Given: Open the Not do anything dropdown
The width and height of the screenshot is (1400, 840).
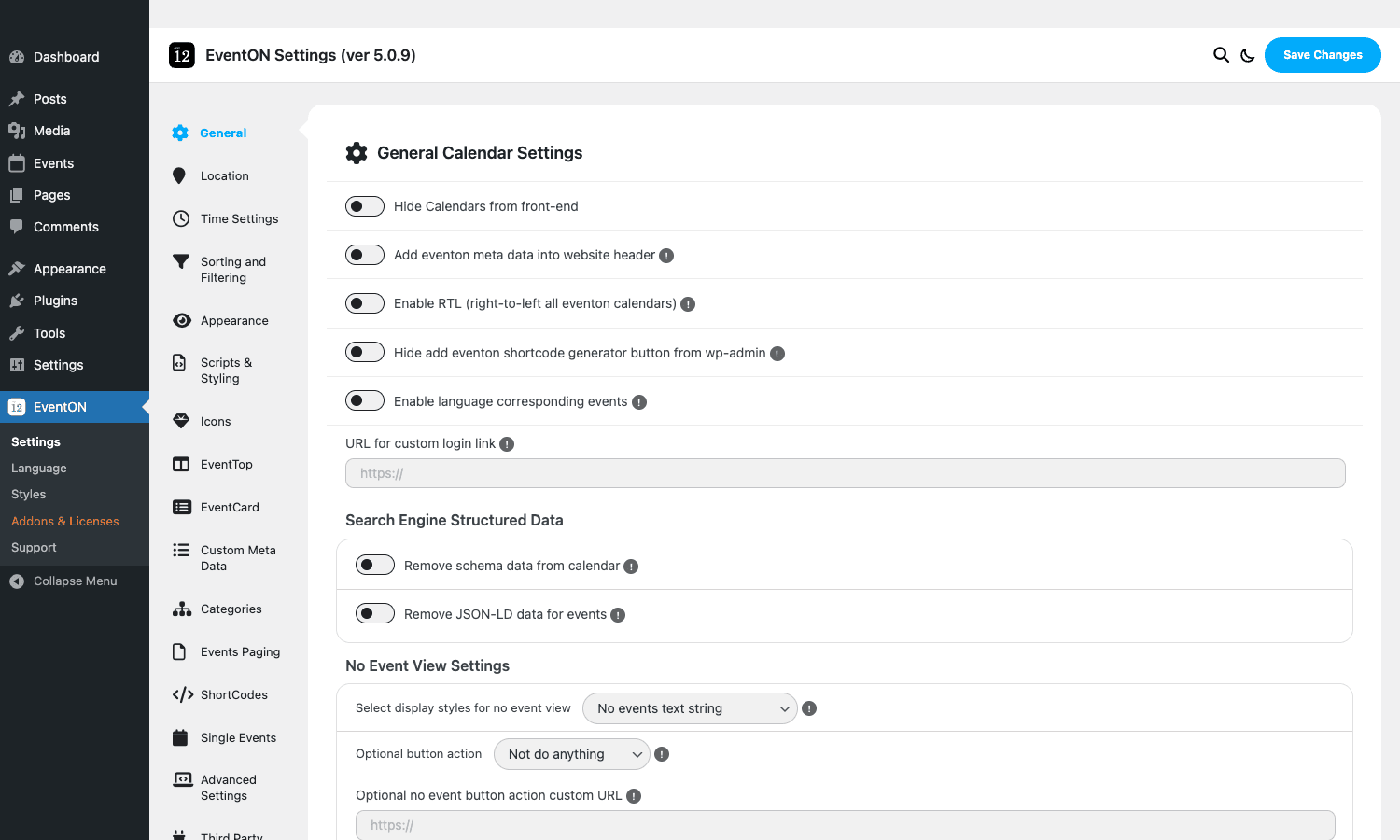Looking at the screenshot, I should coord(572,754).
